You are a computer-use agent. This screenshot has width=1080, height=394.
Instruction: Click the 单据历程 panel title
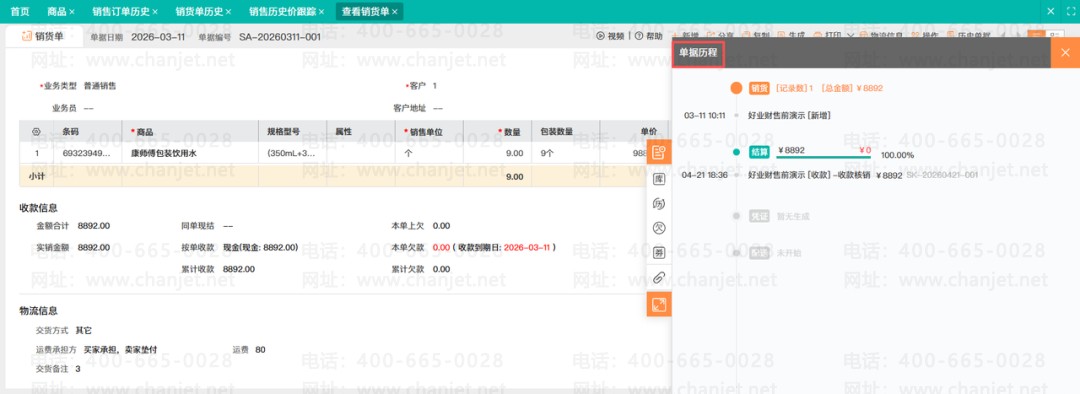click(x=698, y=52)
